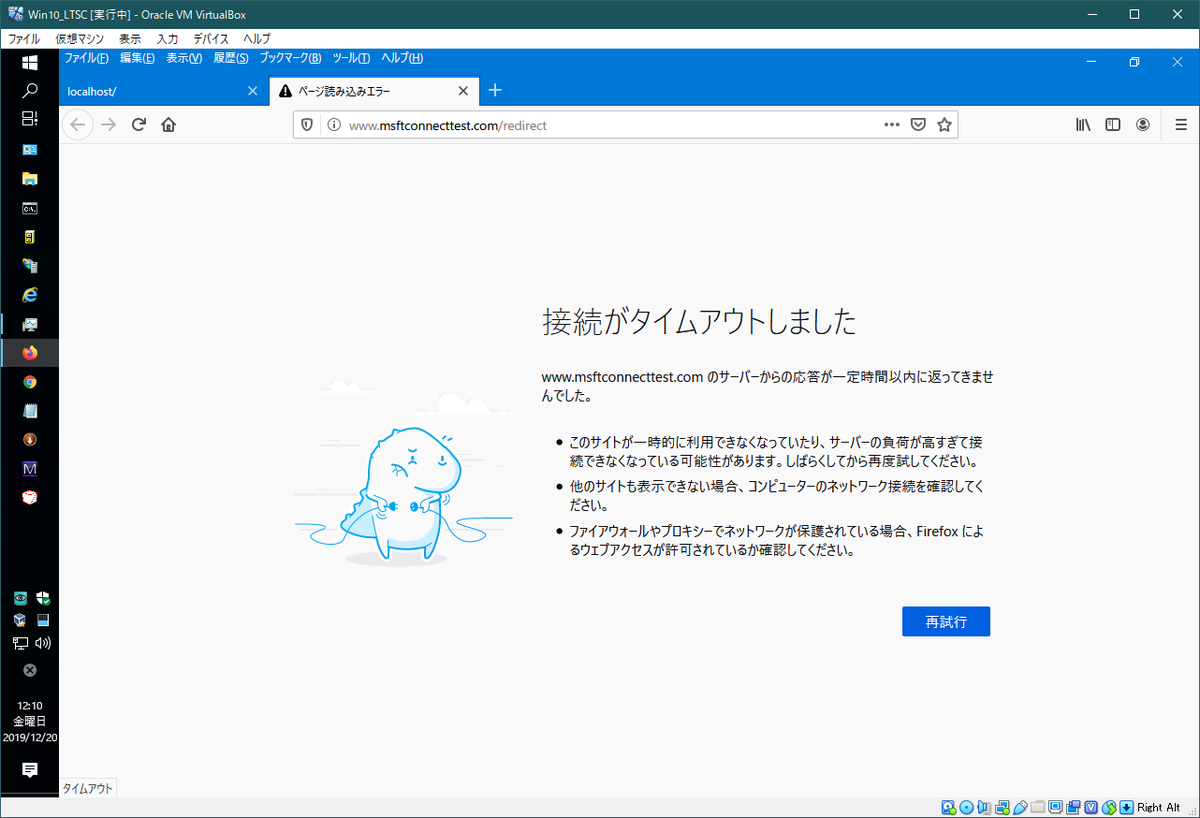
Task: Click VirtualBox shared folders indicator
Action: 1038,807
